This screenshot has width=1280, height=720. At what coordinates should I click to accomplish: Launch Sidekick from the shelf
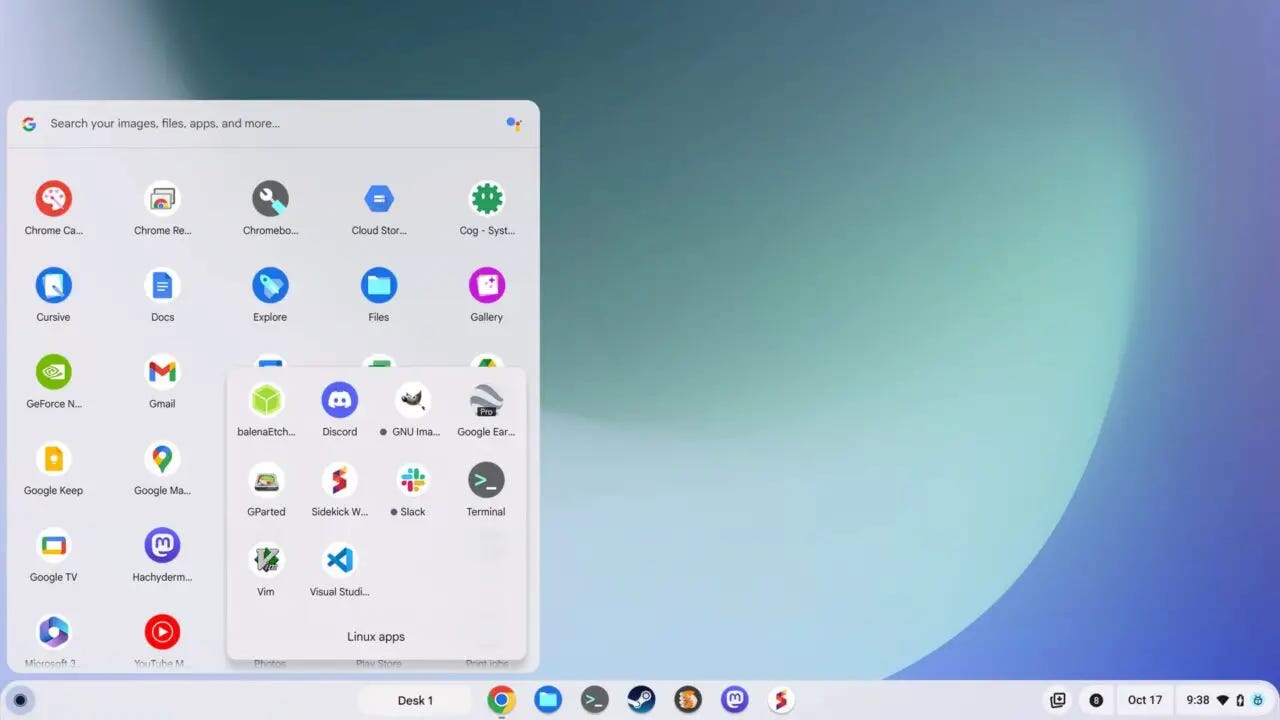[781, 700]
